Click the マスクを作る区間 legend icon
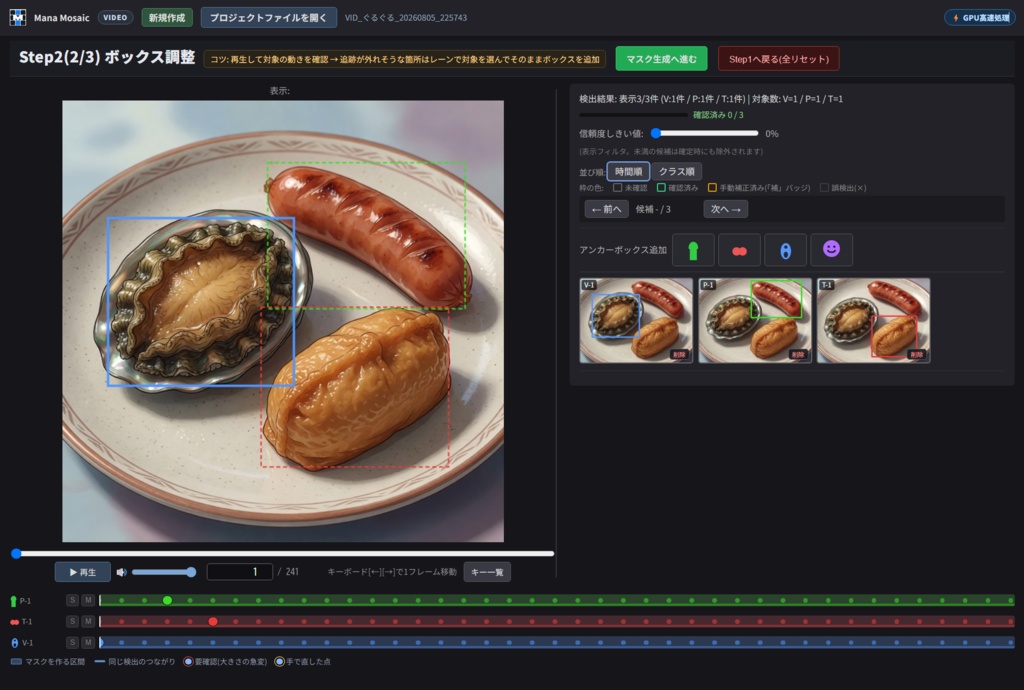 (x=16, y=661)
